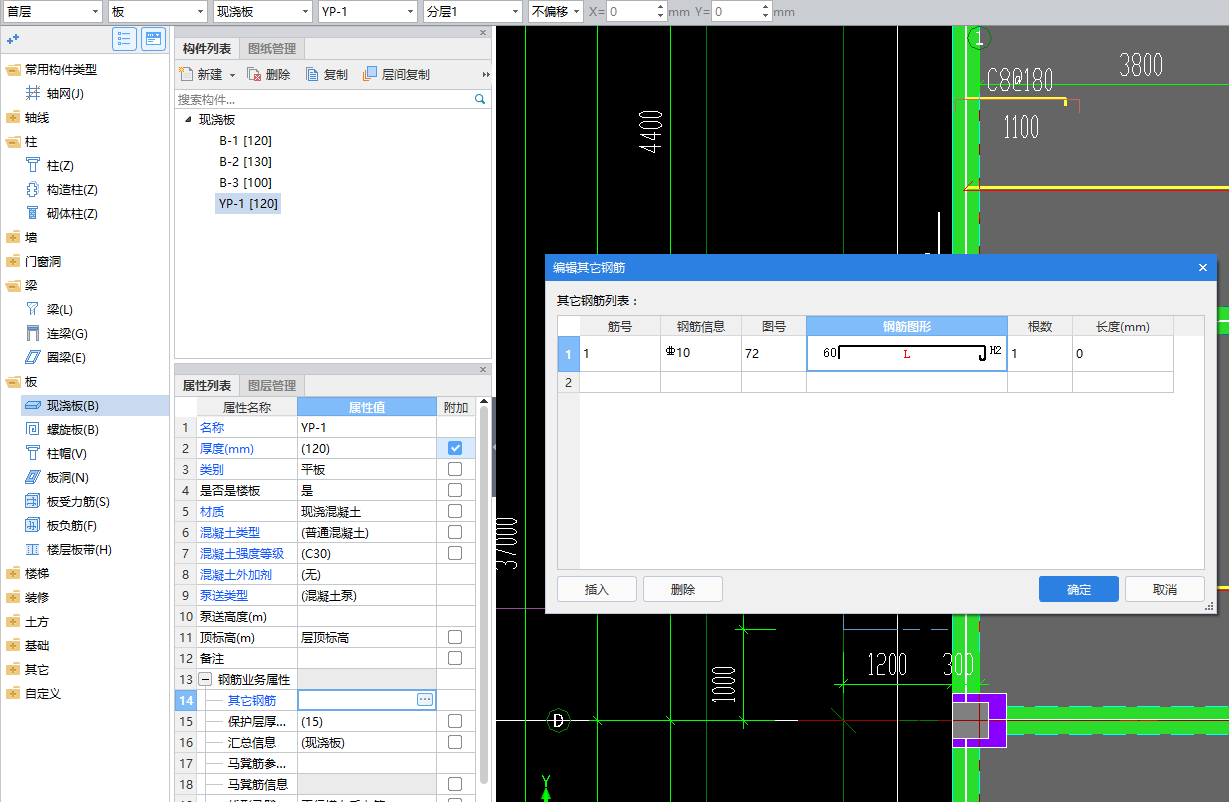Viewport: 1229px width, 802px height.
Task: Switch navigation to list view icon
Action: coord(124,39)
